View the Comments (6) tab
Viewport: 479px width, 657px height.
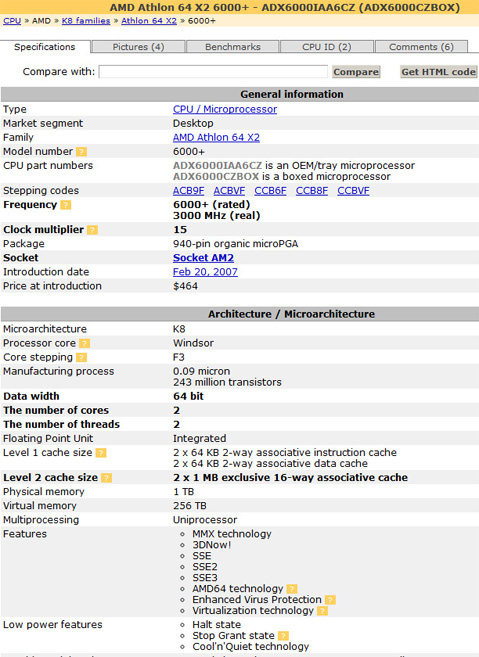(421, 47)
